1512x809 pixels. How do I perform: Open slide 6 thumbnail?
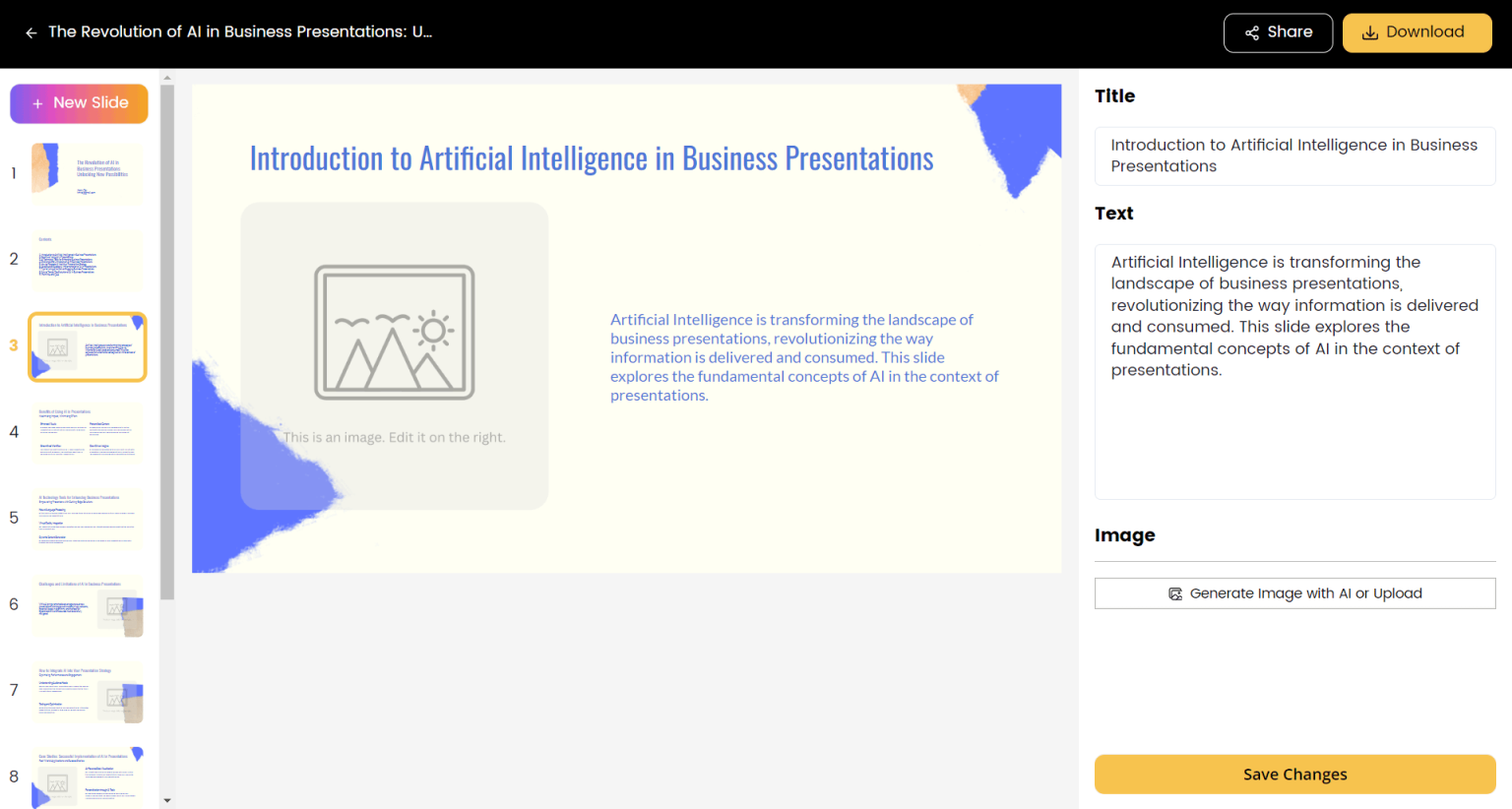(88, 605)
